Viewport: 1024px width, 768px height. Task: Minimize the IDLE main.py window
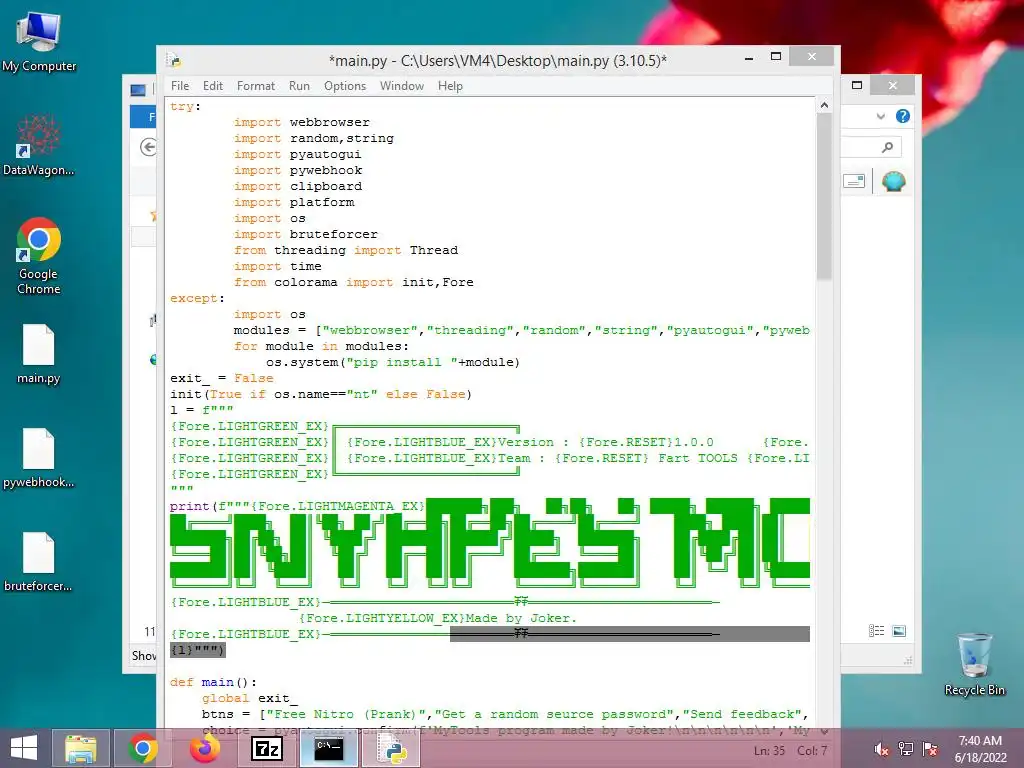point(749,57)
